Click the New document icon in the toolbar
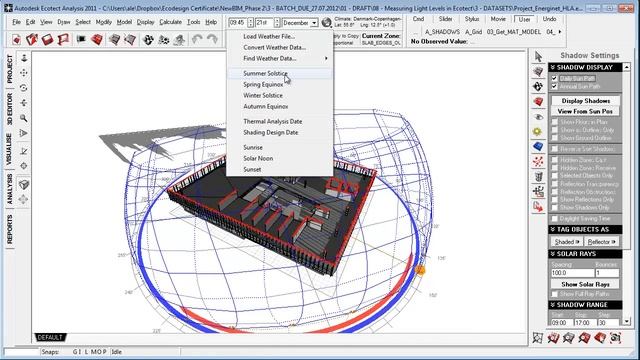 [x=16, y=40]
